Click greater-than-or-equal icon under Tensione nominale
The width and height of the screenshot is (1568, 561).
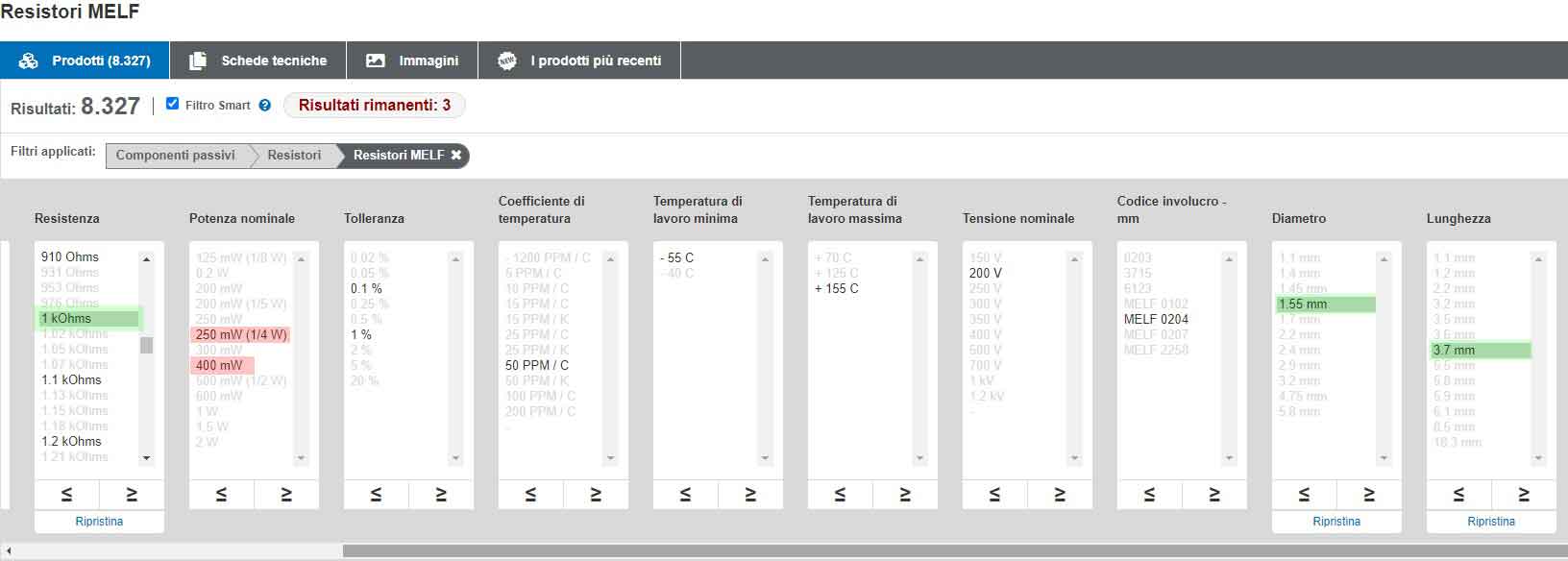tap(1060, 494)
